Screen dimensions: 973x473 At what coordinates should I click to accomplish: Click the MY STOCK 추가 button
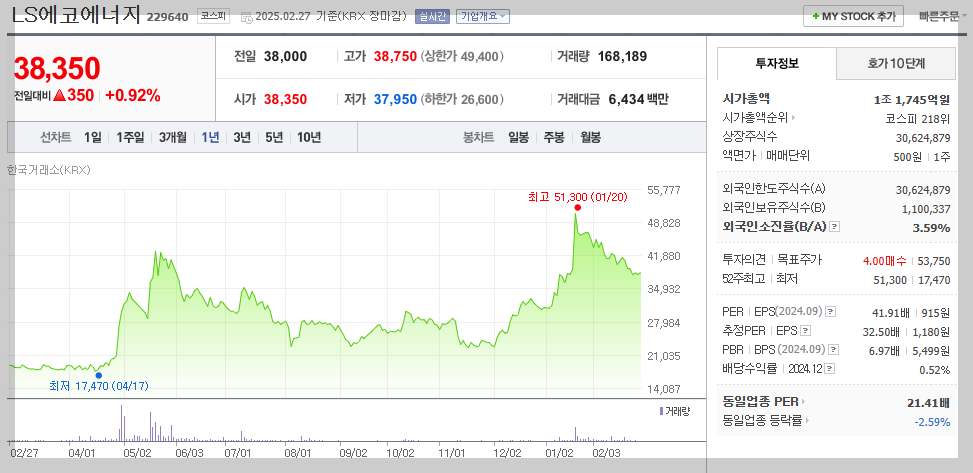point(853,17)
